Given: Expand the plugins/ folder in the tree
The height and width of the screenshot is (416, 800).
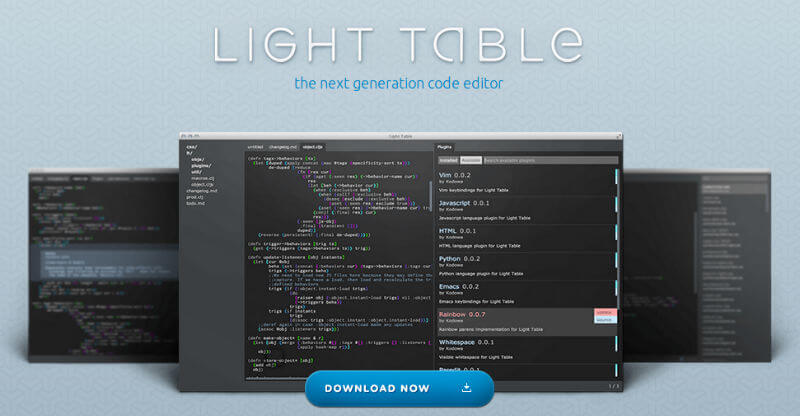Looking at the screenshot, I should coord(201,165).
